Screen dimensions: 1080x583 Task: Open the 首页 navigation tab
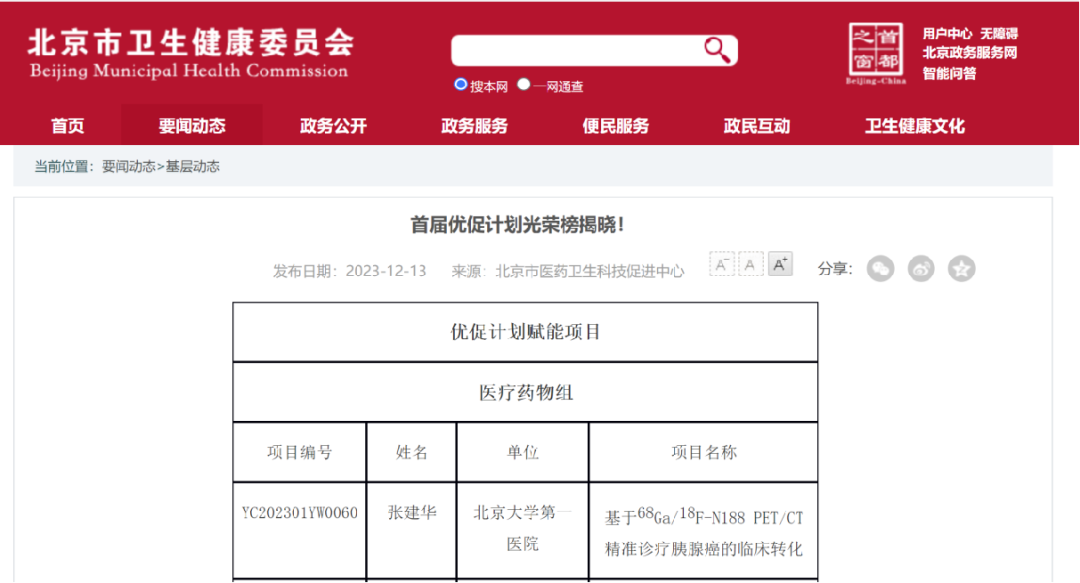tap(68, 126)
